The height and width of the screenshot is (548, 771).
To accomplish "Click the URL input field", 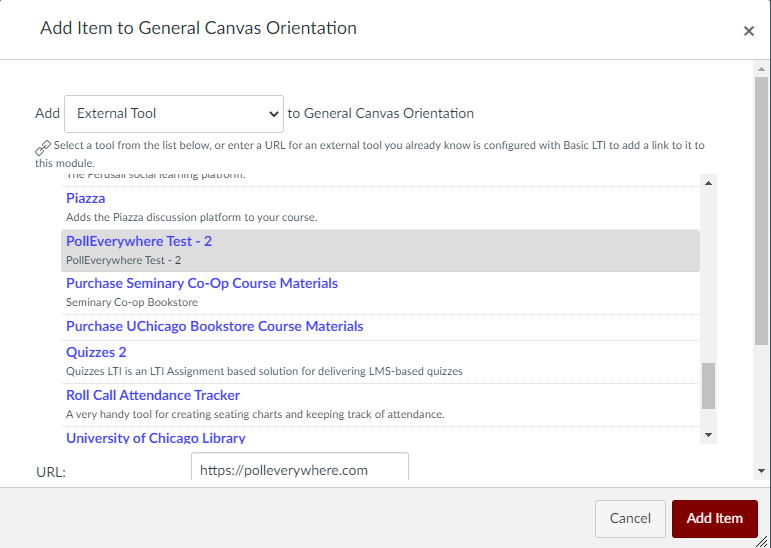I will coord(299,469).
